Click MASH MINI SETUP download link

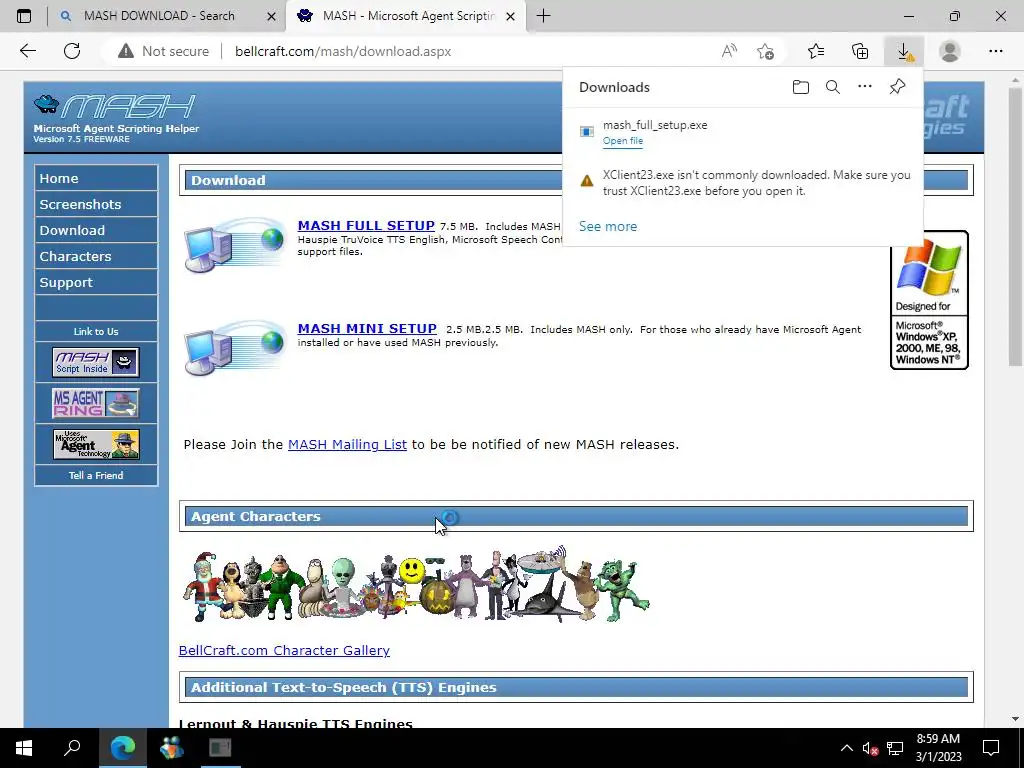pyautogui.click(x=367, y=328)
